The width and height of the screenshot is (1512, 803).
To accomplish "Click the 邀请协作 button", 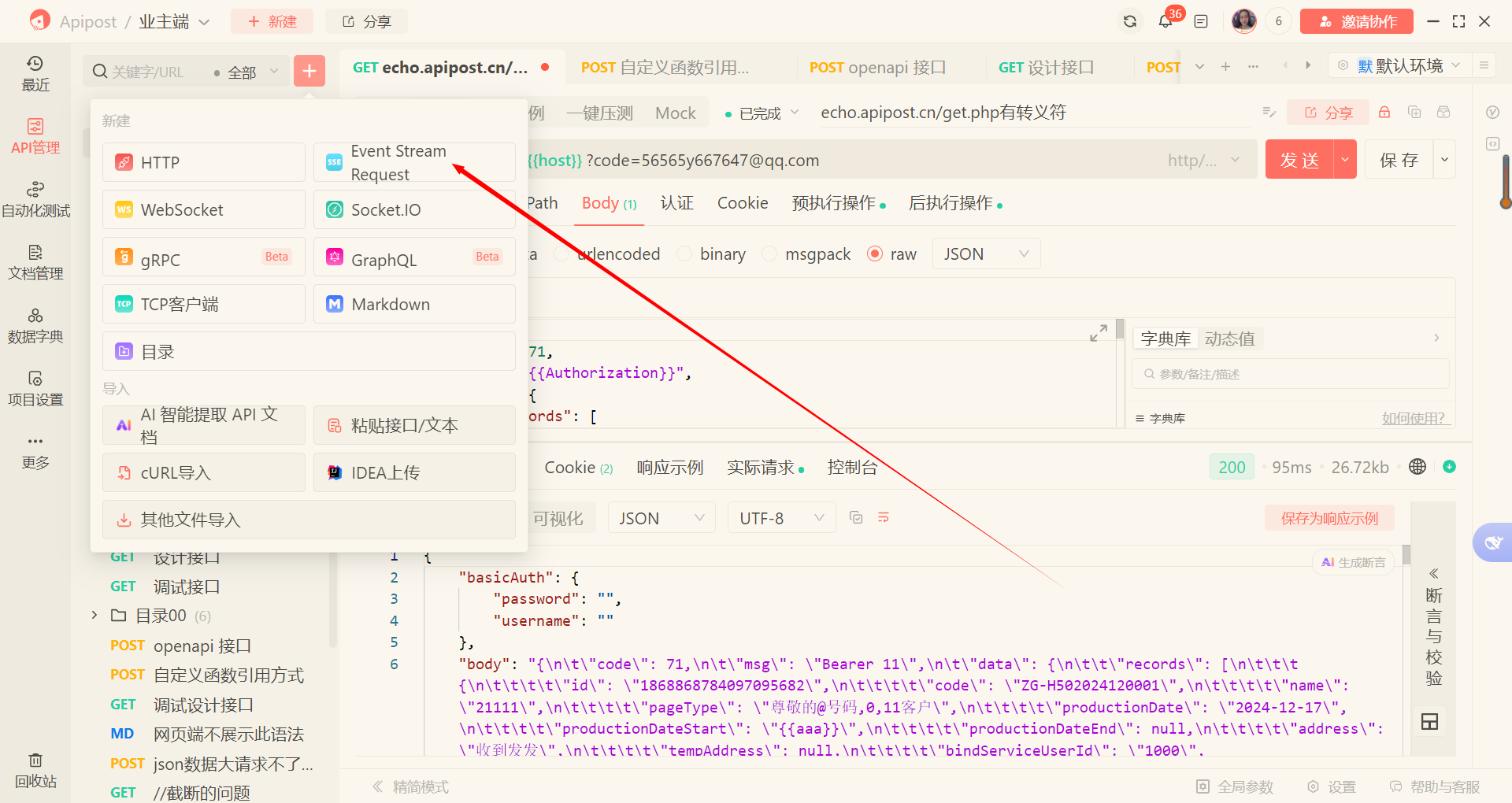I will [x=1357, y=21].
